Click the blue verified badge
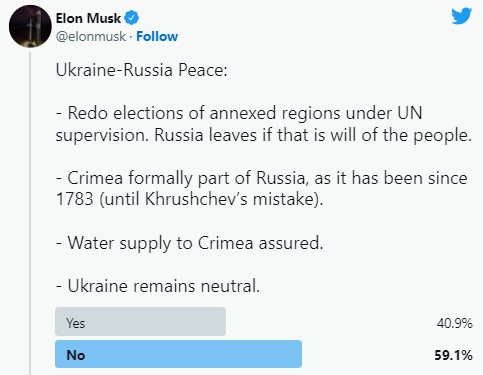 132,18
